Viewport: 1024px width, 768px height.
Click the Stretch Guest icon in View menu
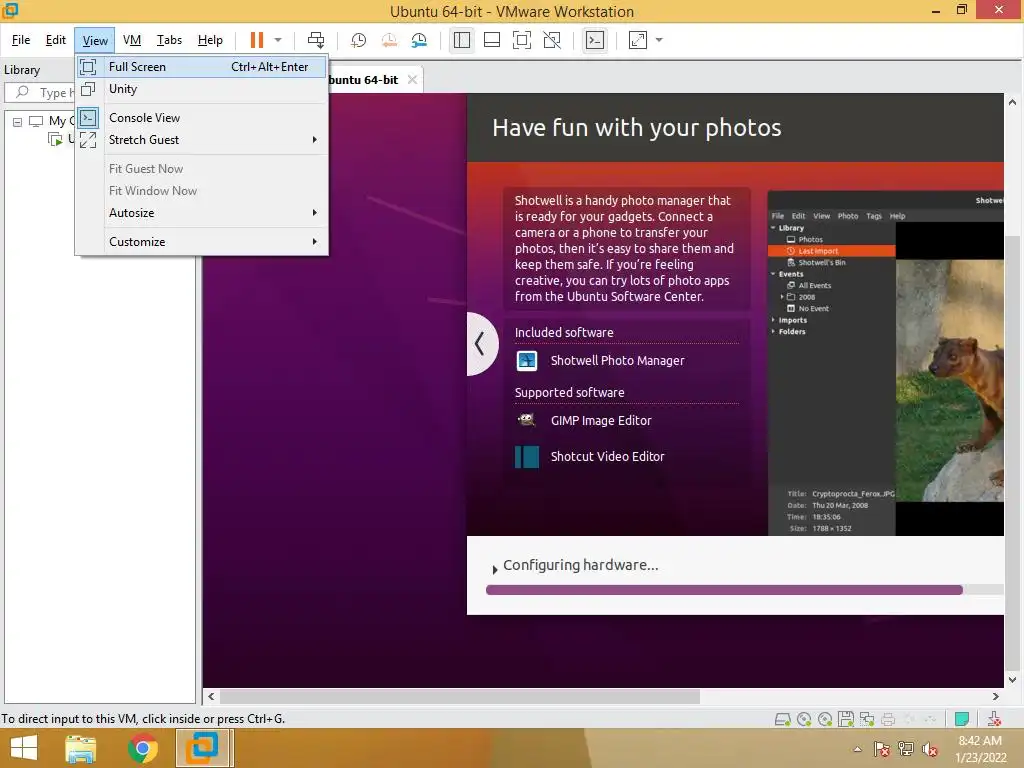tap(88, 140)
